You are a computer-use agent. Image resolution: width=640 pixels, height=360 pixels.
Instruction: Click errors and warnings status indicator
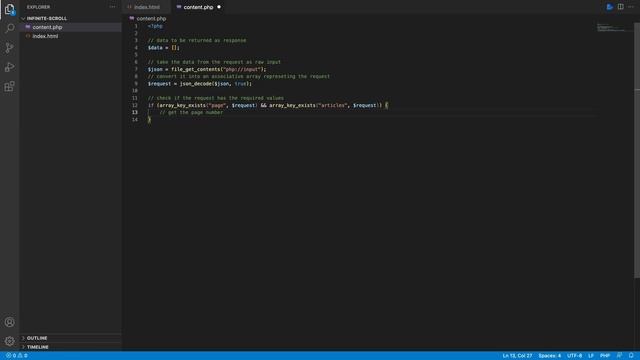tap(17, 356)
